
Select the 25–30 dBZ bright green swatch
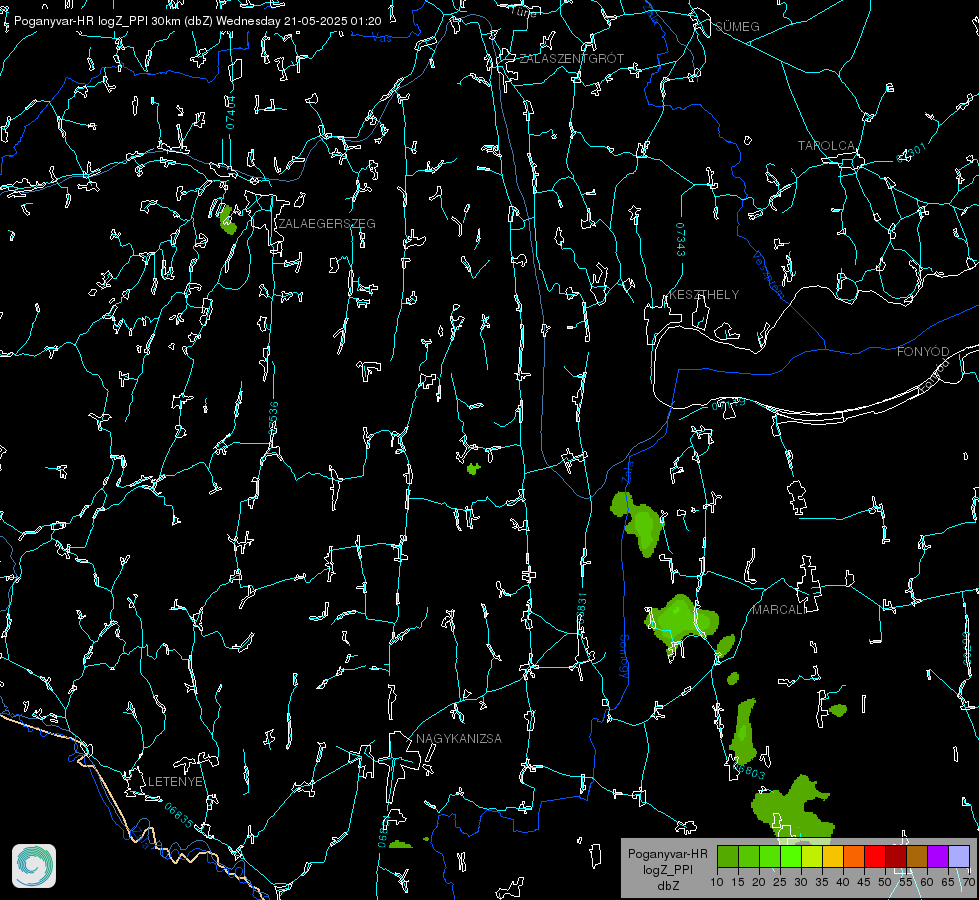791,856
